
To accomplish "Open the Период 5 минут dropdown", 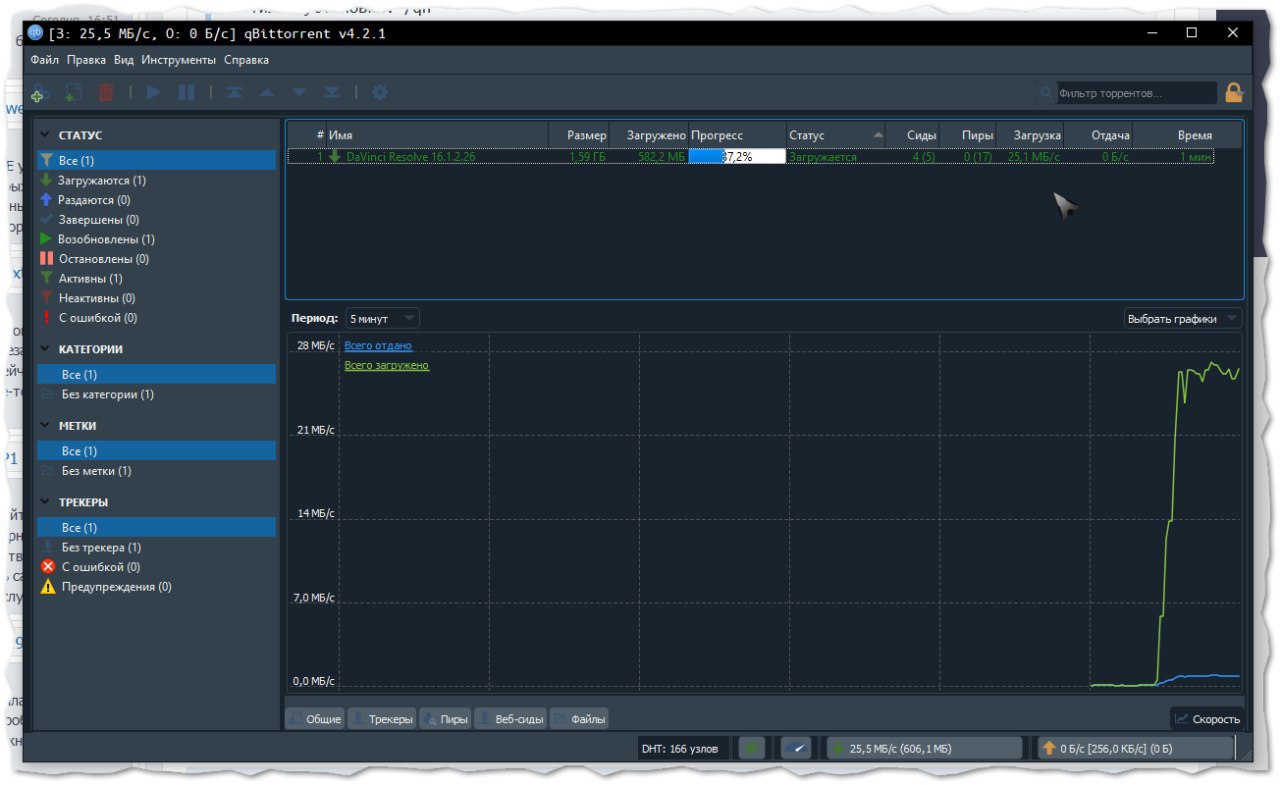I will (382, 318).
